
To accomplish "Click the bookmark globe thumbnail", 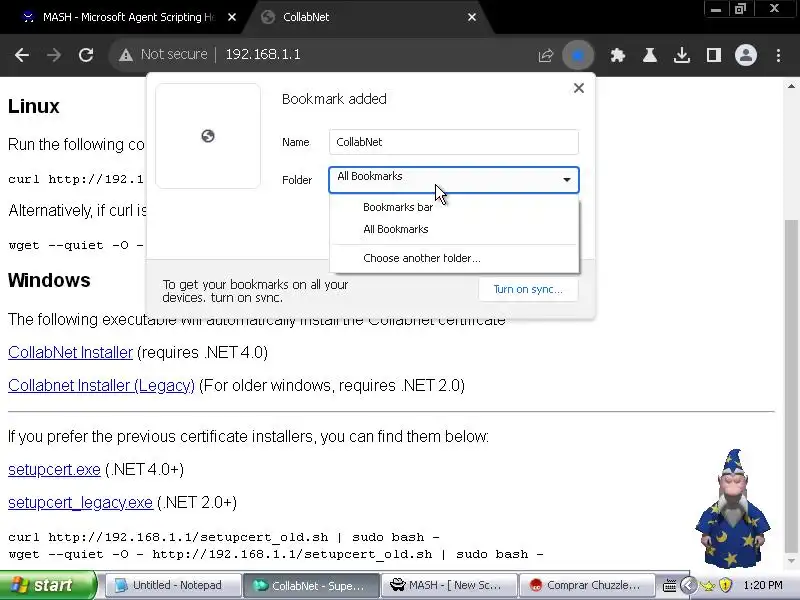I will tap(208, 136).
